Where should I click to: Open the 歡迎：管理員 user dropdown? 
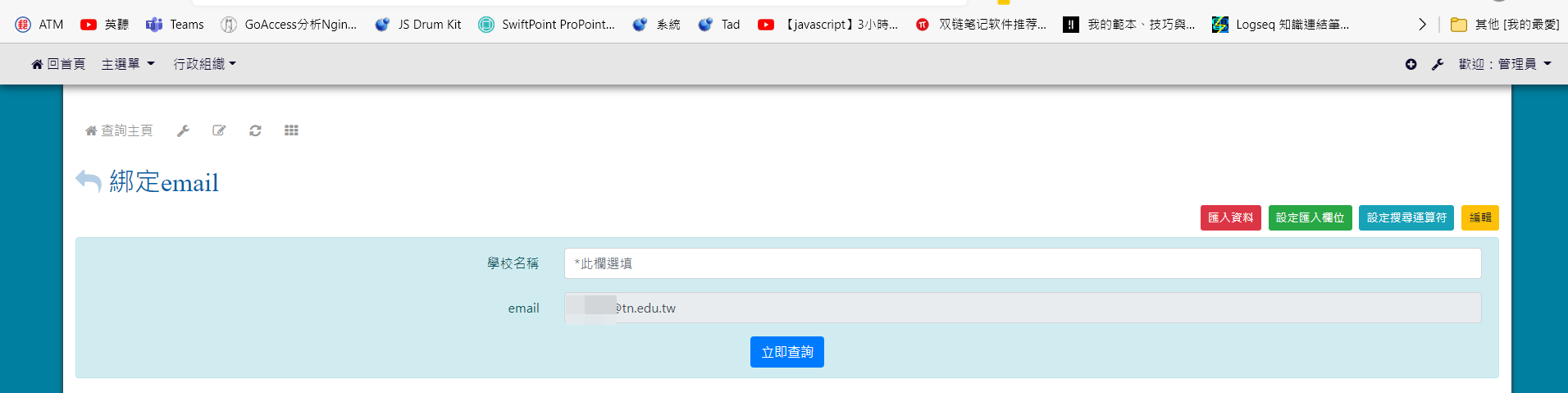pos(1505,64)
